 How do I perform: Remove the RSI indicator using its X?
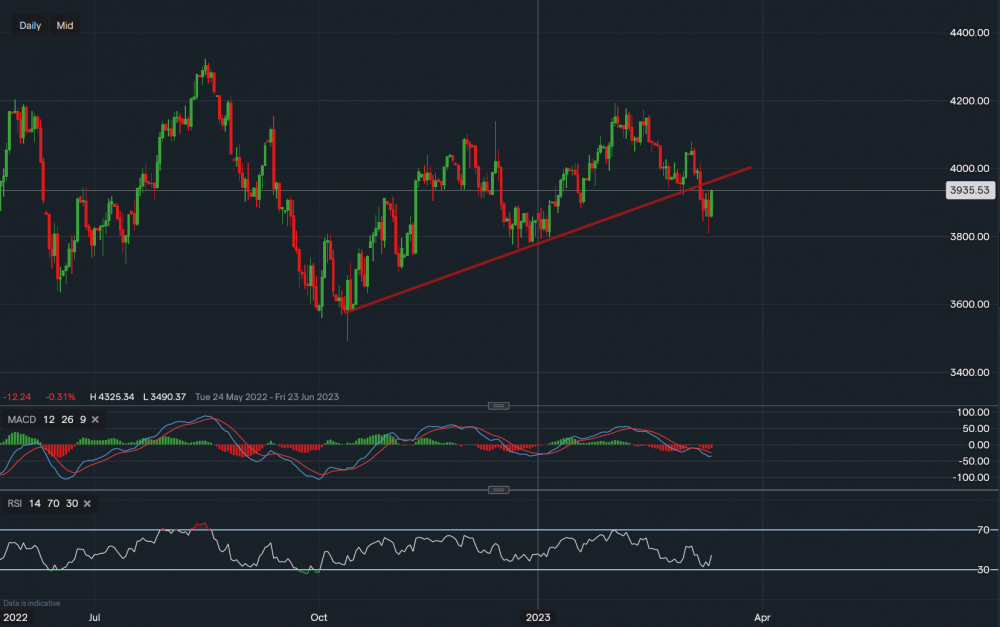point(87,503)
